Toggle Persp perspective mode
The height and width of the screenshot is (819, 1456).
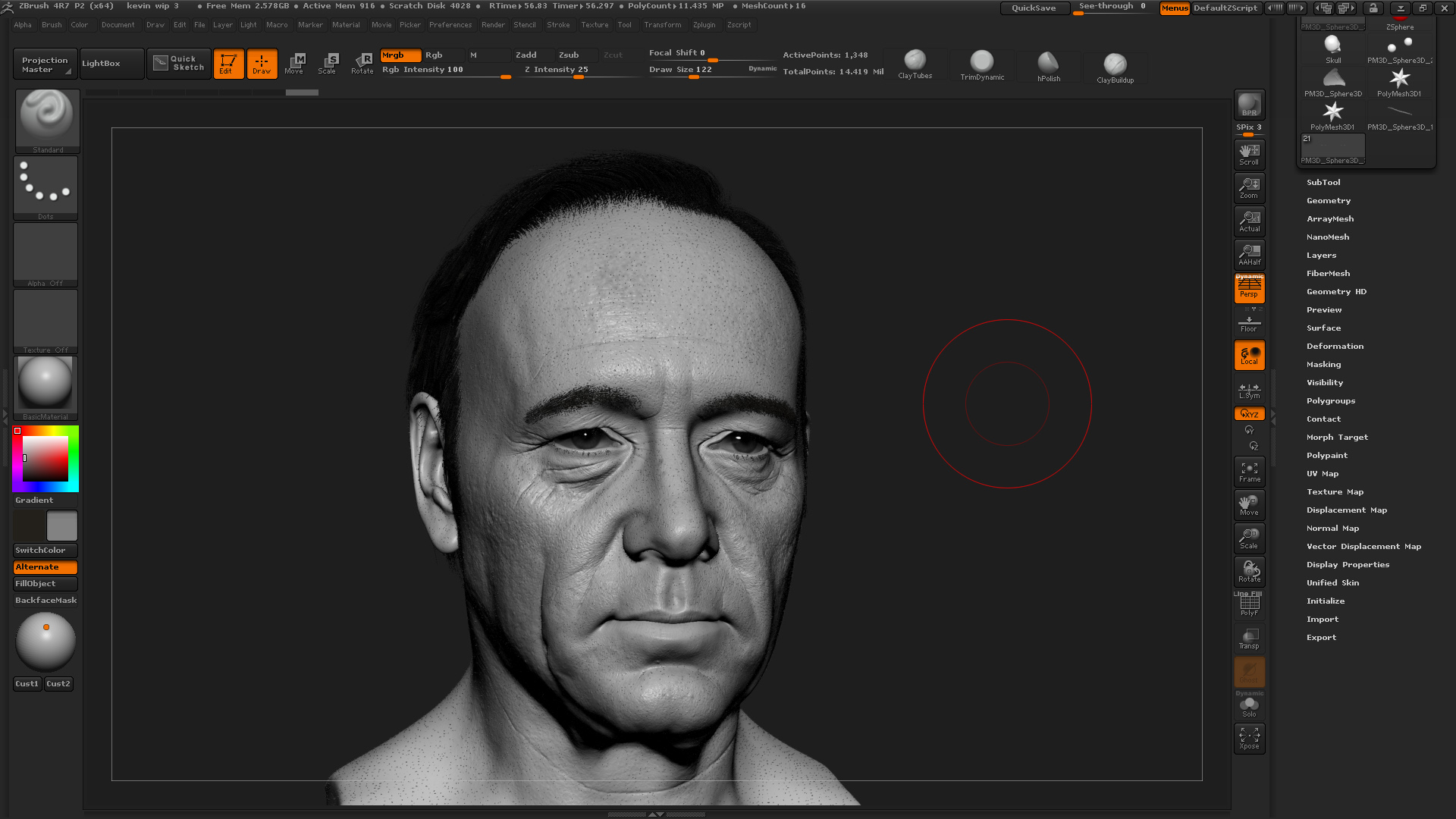point(1249,288)
